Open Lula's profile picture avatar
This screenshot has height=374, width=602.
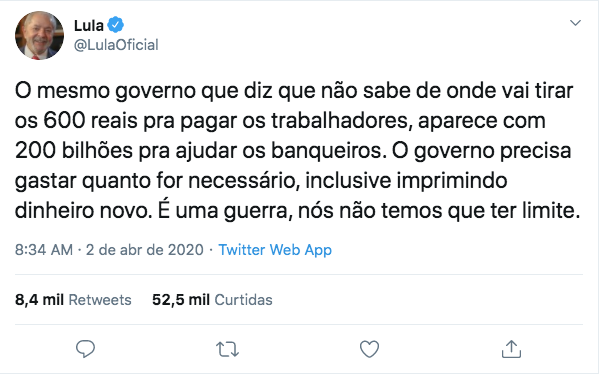click(x=39, y=35)
